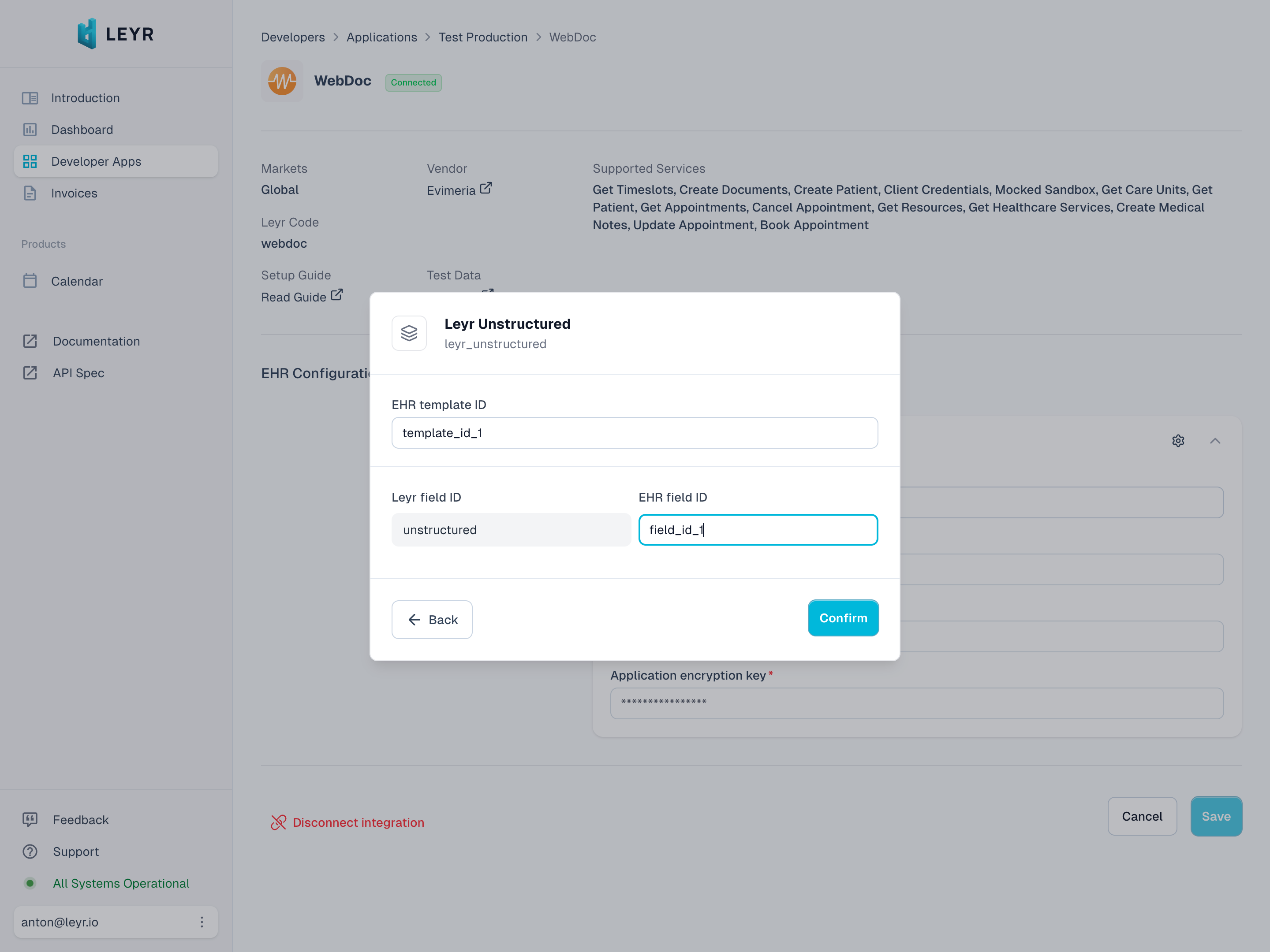Open the user menu three-dot icon
The width and height of the screenshot is (1270, 952).
point(202,922)
